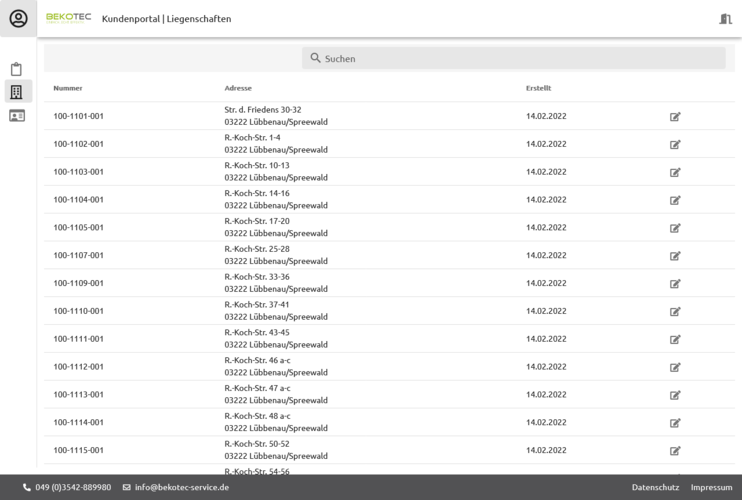Open the Impressum footer link

[711, 488]
